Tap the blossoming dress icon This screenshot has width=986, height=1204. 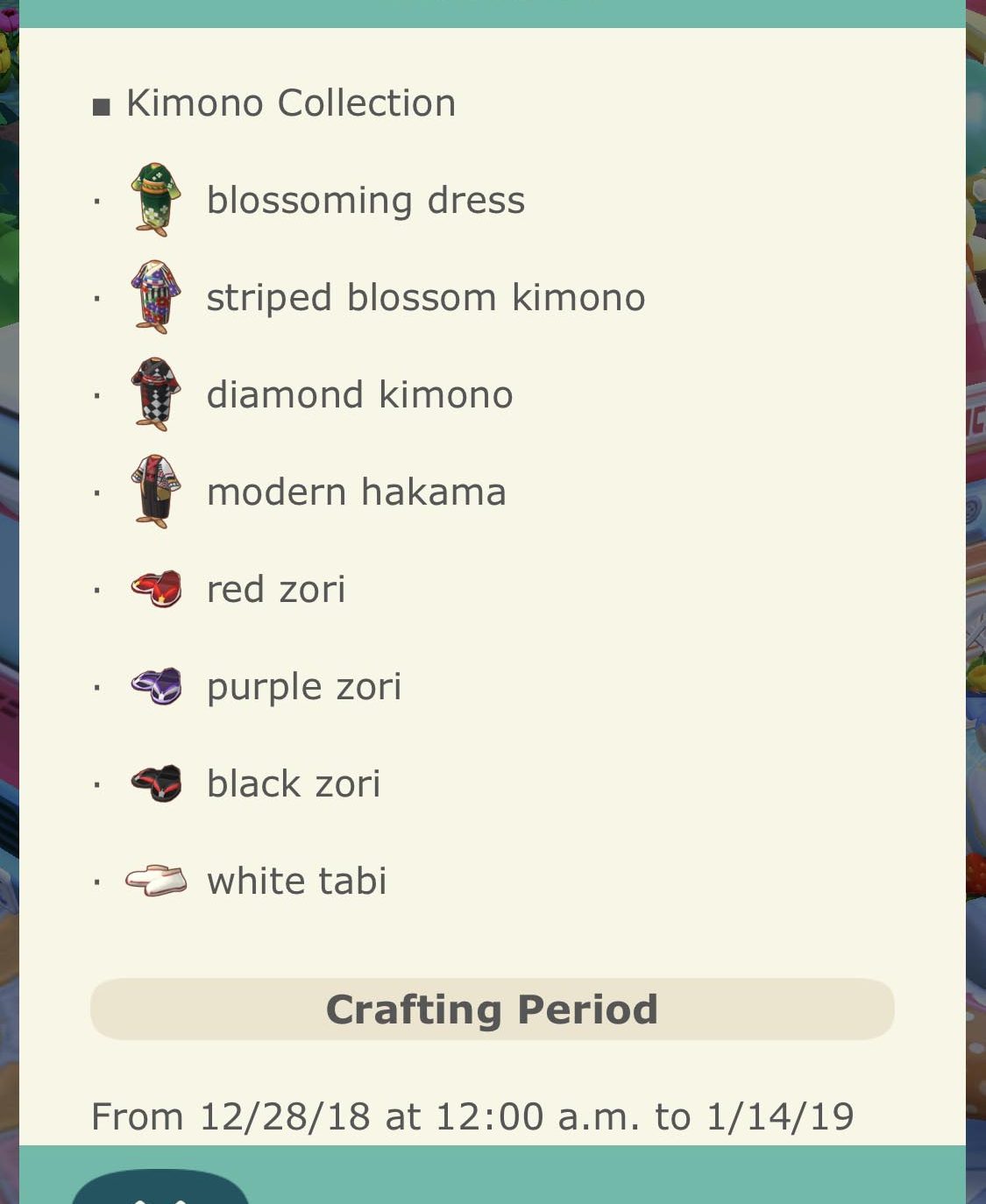coord(156,200)
